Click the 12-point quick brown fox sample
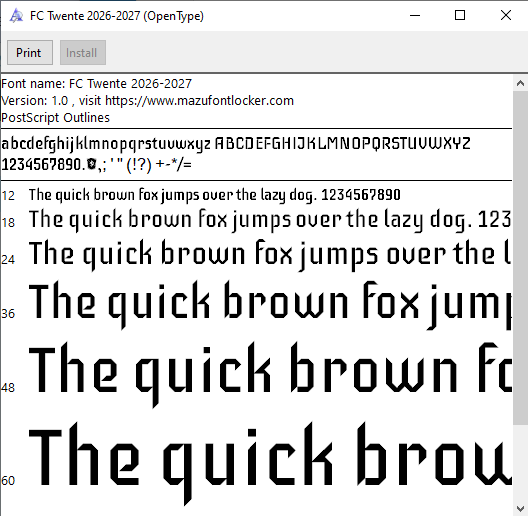This screenshot has width=528, height=516. (x=215, y=195)
